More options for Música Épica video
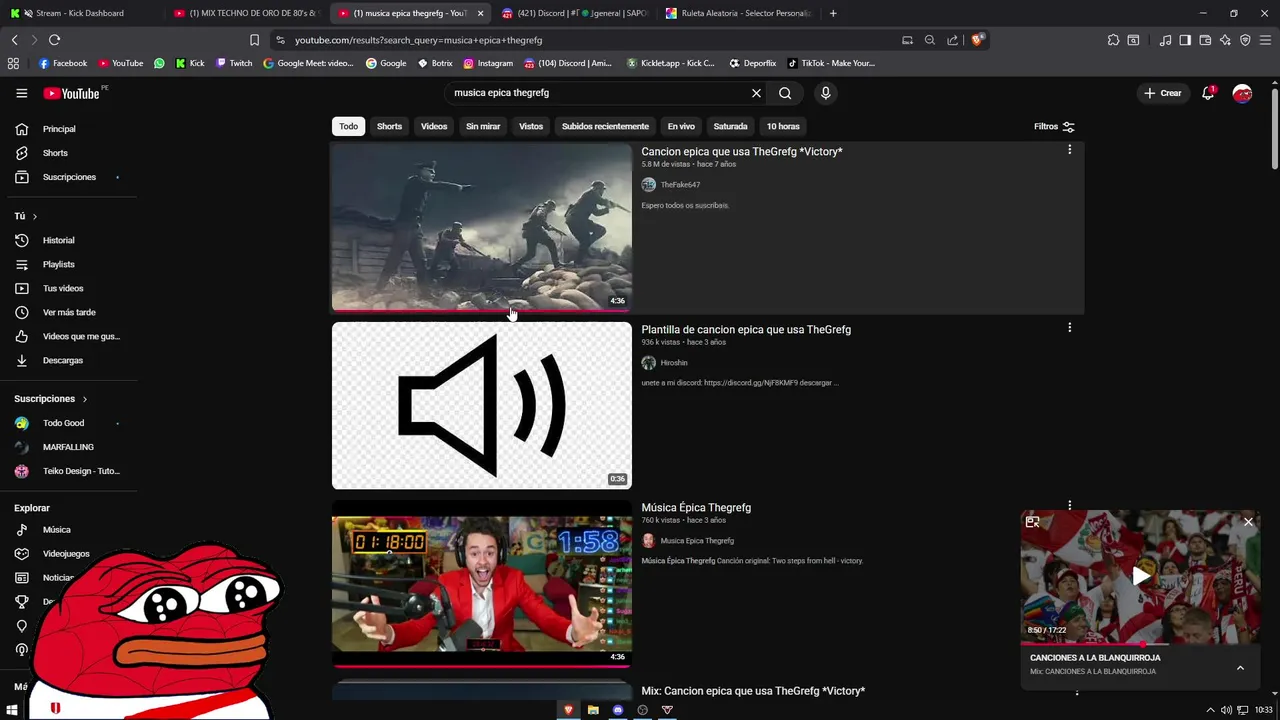The image size is (1280, 720). 1069,506
